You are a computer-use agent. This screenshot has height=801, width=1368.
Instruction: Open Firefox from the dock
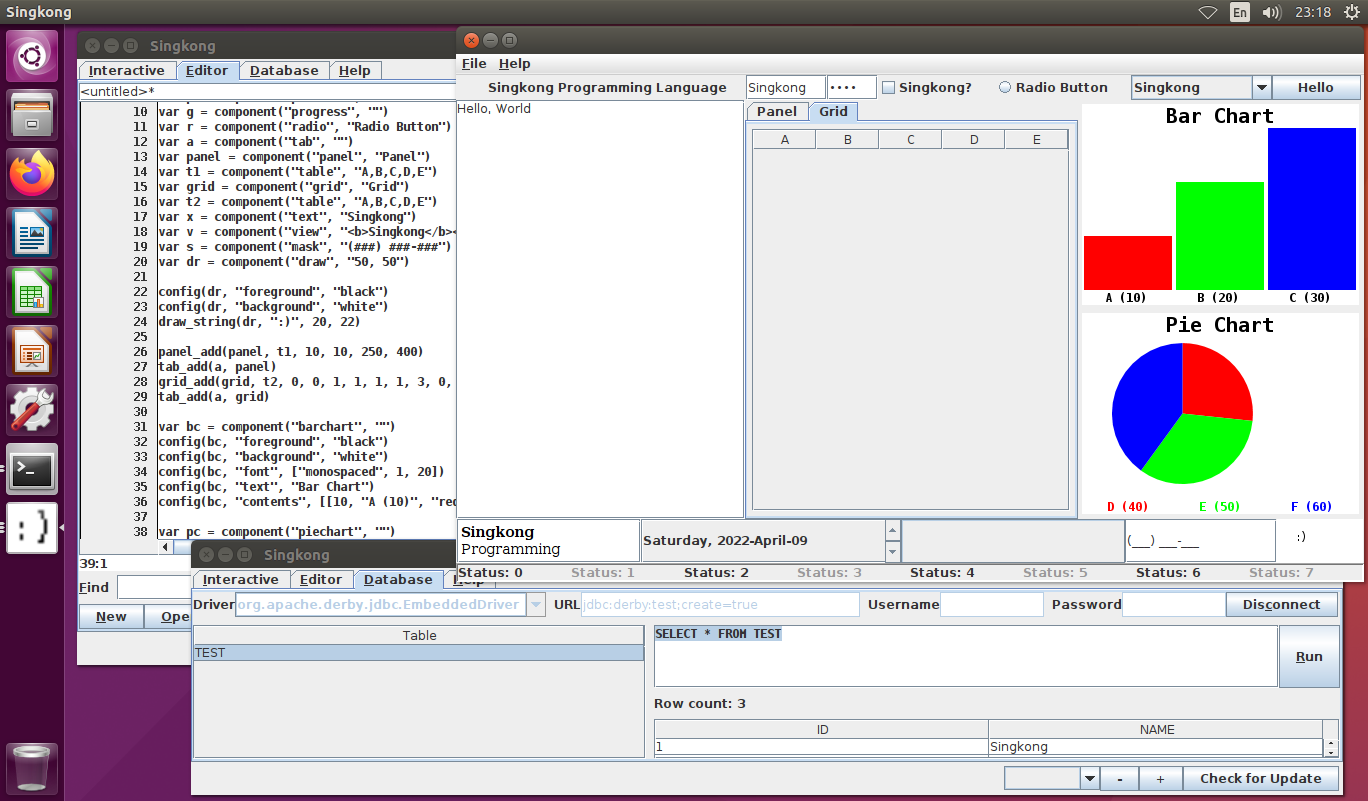tap(33, 175)
